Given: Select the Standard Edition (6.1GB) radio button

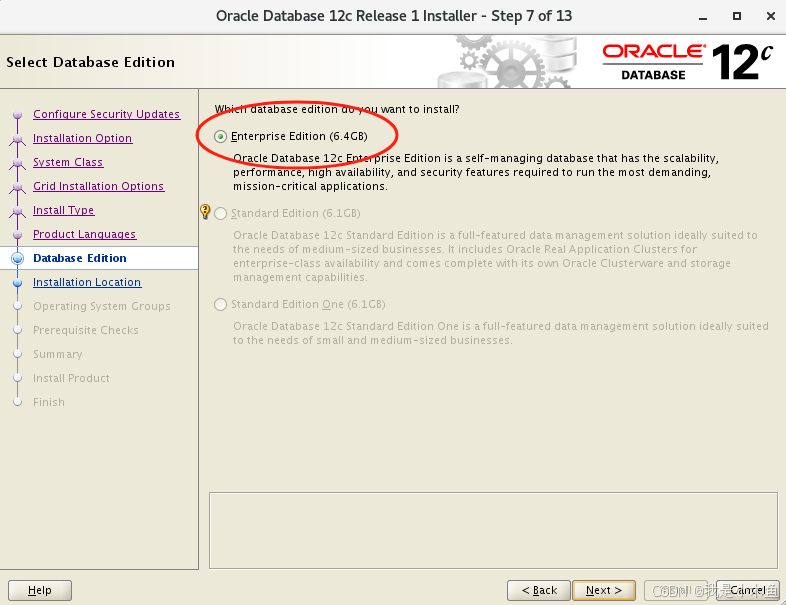Looking at the screenshot, I should tap(220, 214).
